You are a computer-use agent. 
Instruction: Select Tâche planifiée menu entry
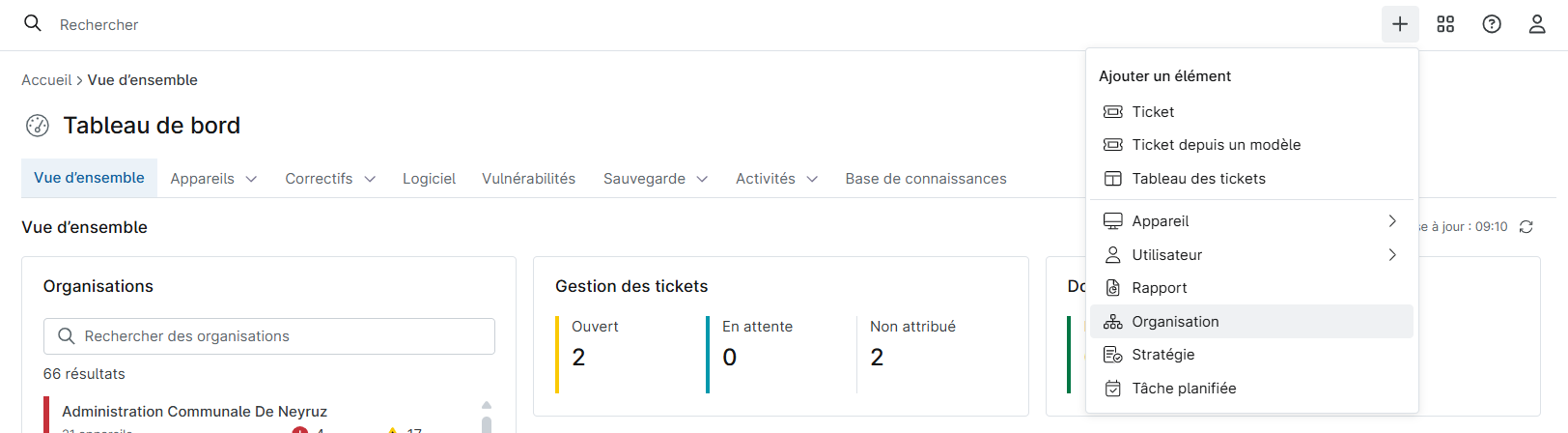pos(1184,389)
